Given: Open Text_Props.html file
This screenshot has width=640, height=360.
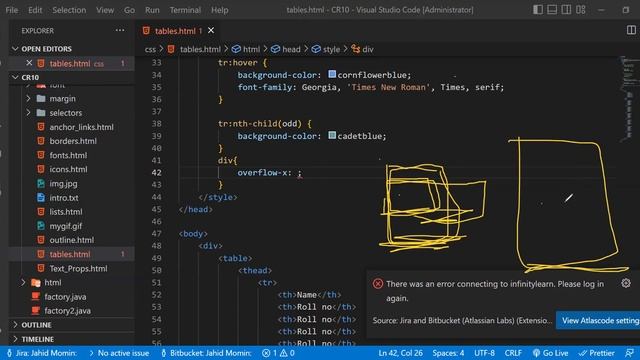Looking at the screenshot, I should 78,268.
